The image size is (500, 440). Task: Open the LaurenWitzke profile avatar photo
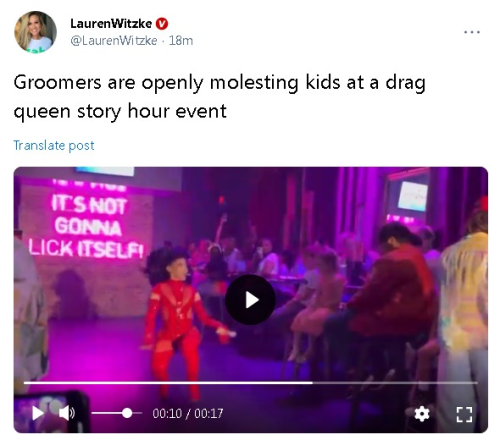[x=35, y=32]
